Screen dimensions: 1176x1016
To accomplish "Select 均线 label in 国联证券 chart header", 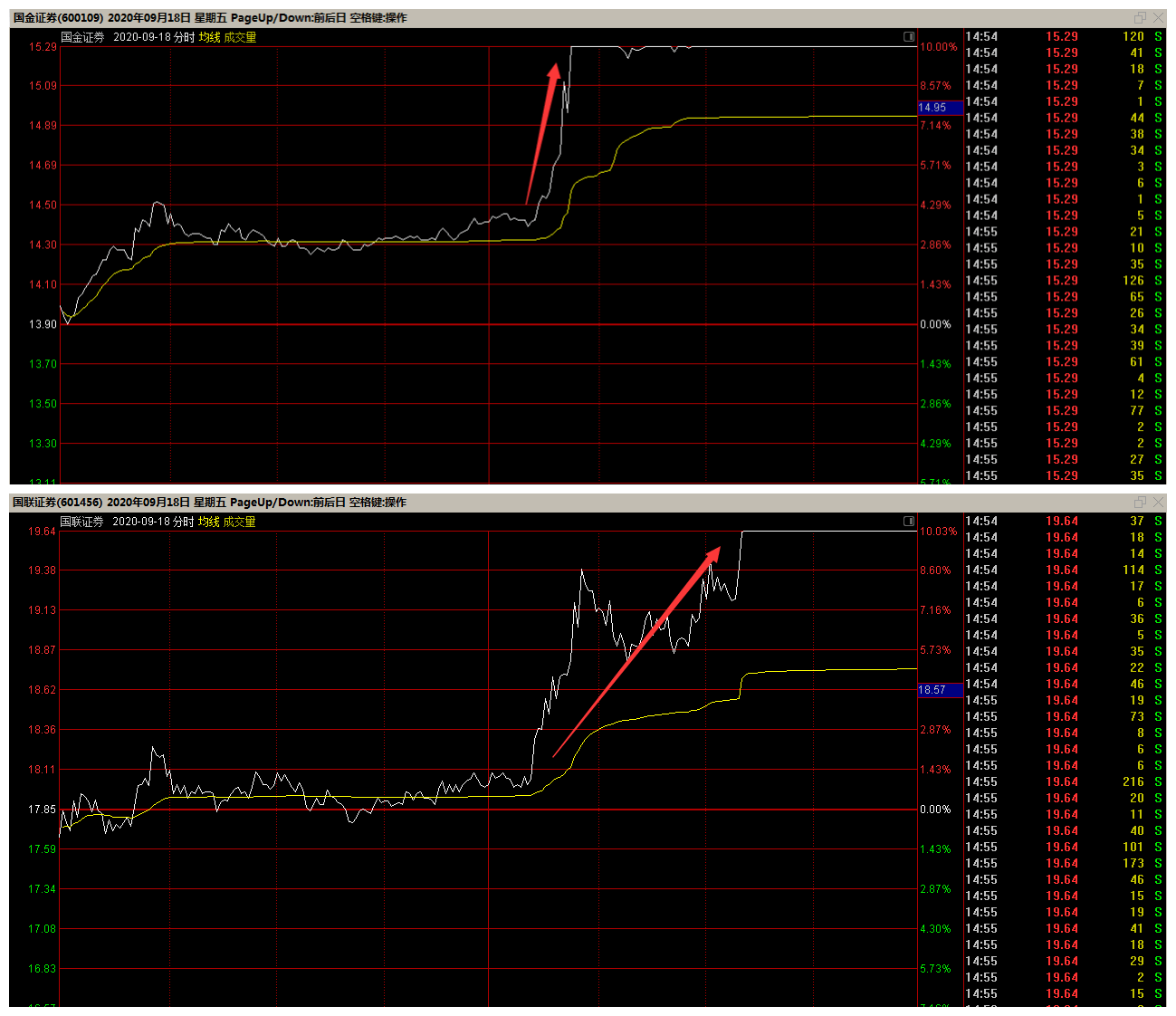I will (x=209, y=522).
